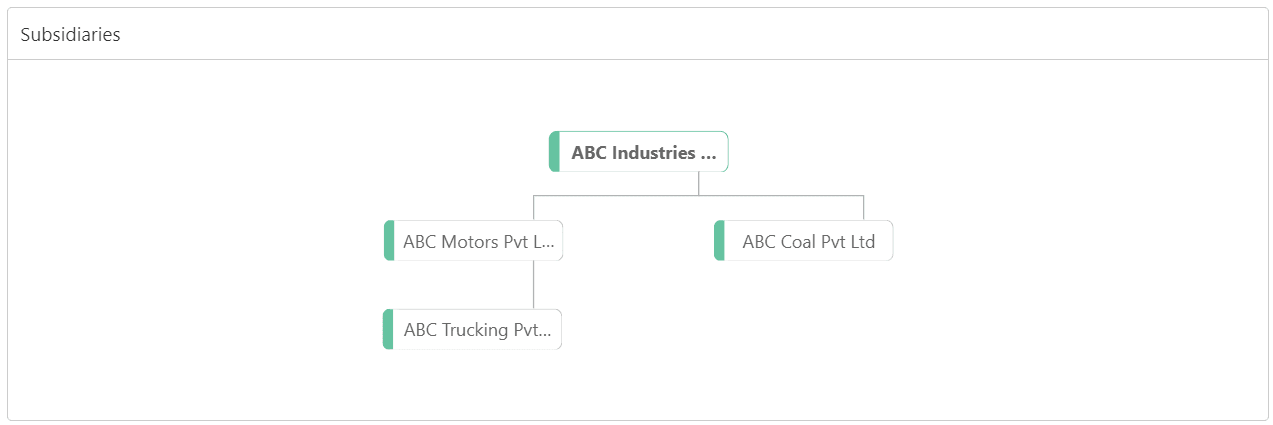Click the green bar on ABC Trucking node

[388, 329]
